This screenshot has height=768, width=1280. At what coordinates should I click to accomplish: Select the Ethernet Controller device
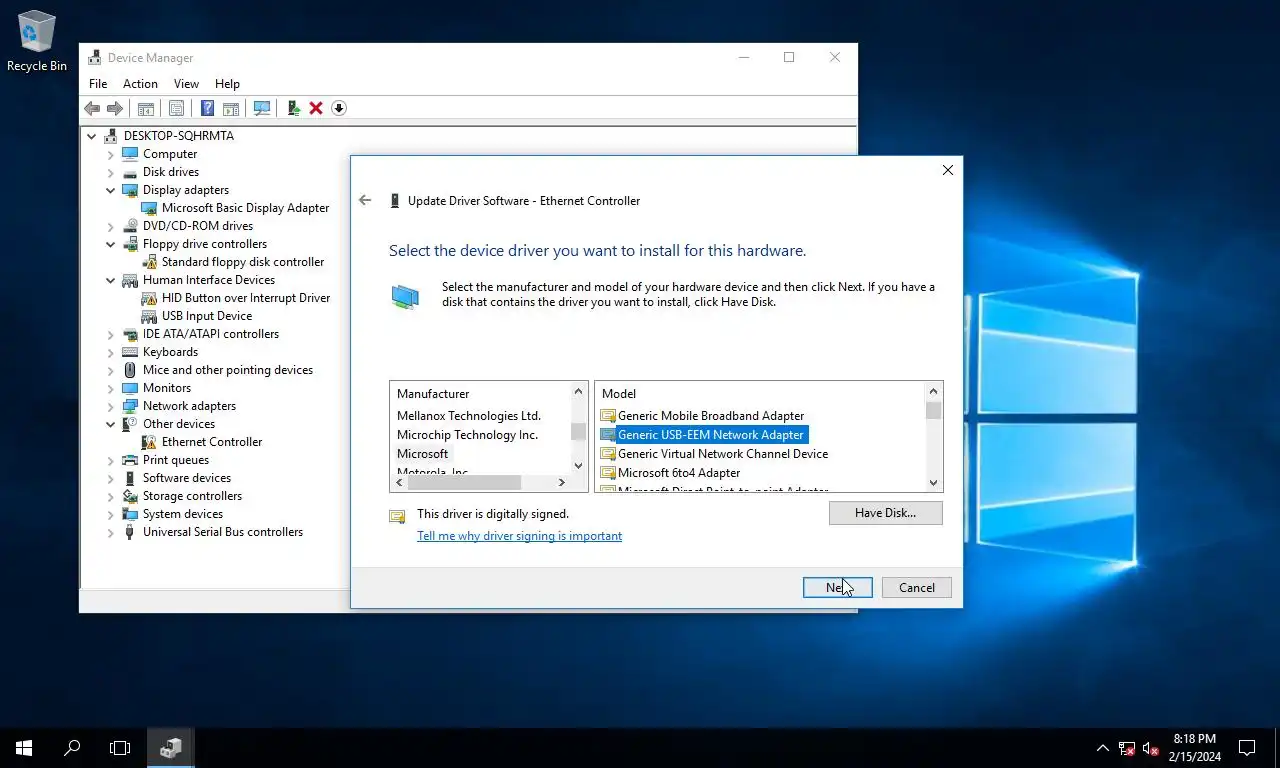tap(212, 442)
